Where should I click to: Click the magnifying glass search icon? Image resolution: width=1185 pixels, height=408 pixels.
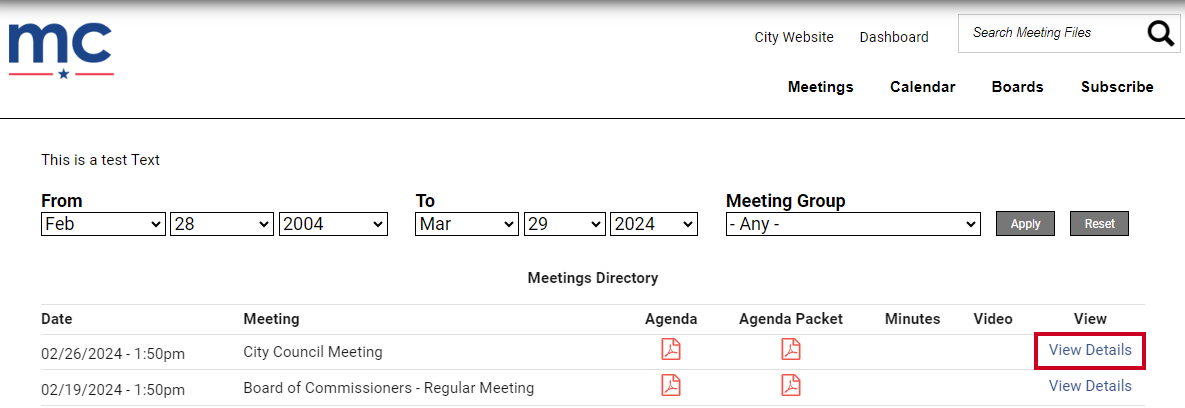(x=1160, y=34)
